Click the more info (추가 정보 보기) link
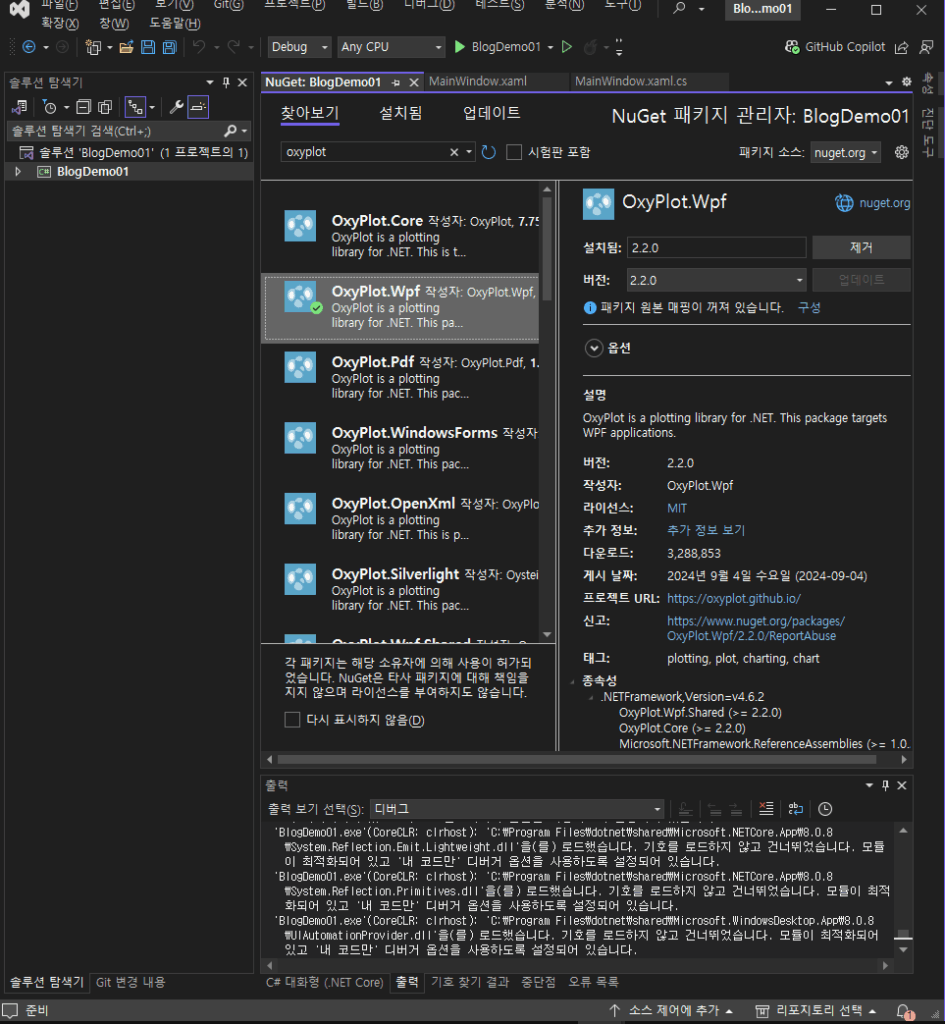Image resolution: width=945 pixels, height=1024 pixels. coord(706,530)
